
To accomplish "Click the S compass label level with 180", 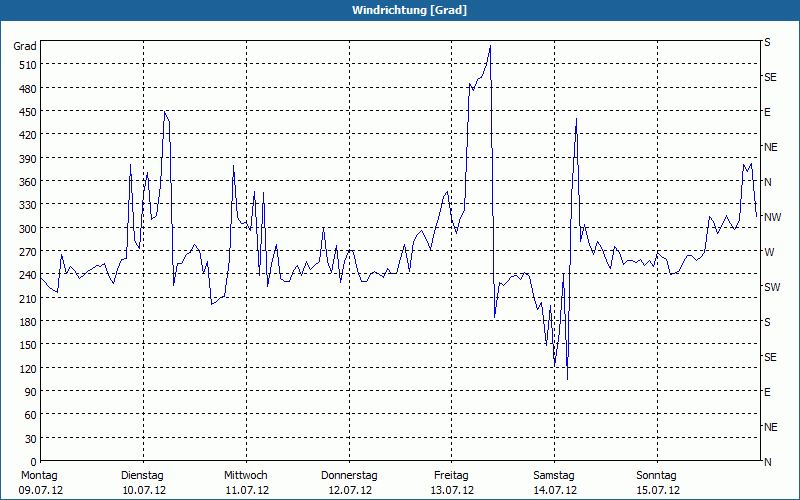I will [x=767, y=322].
